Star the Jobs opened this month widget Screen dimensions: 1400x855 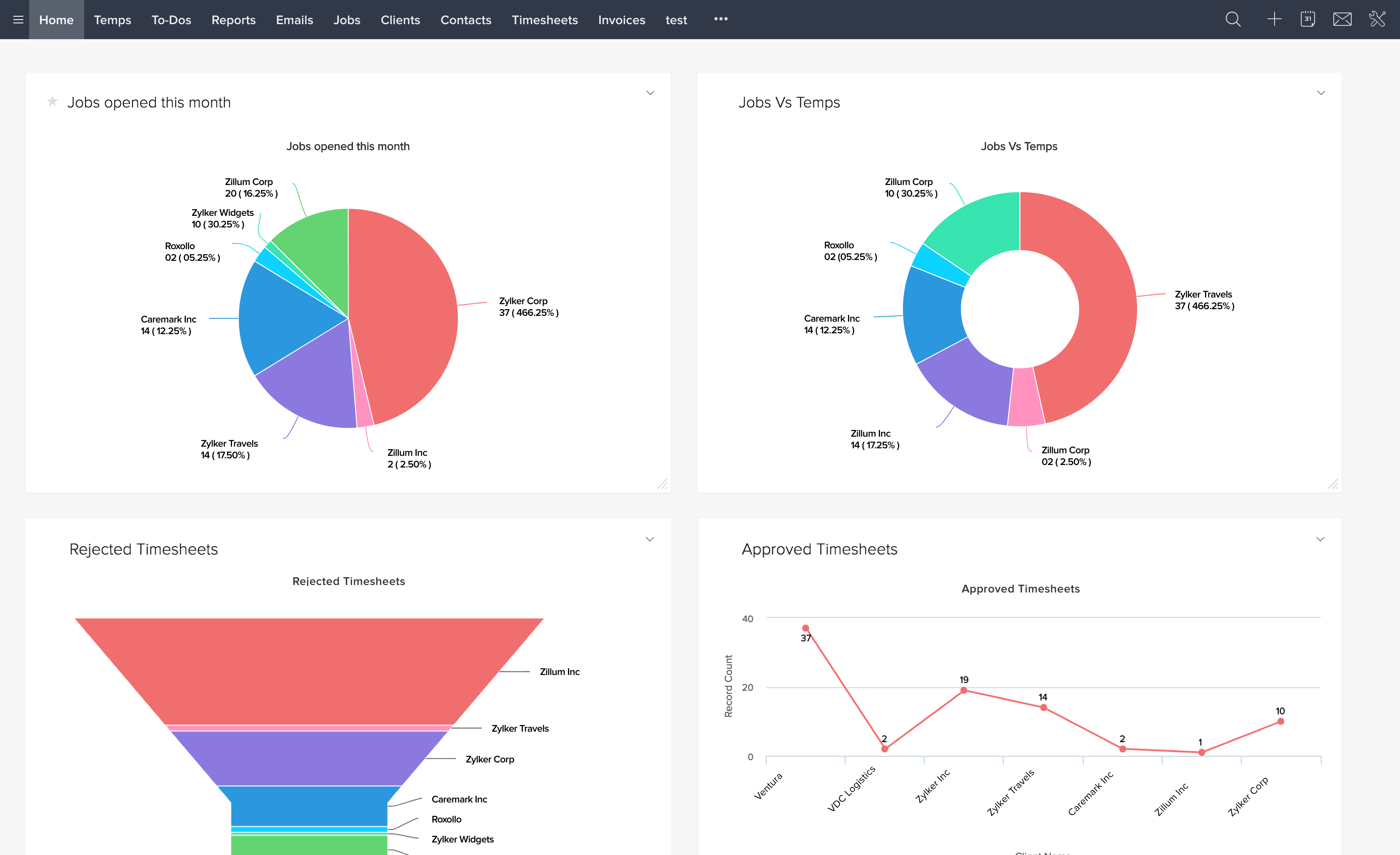[x=52, y=102]
